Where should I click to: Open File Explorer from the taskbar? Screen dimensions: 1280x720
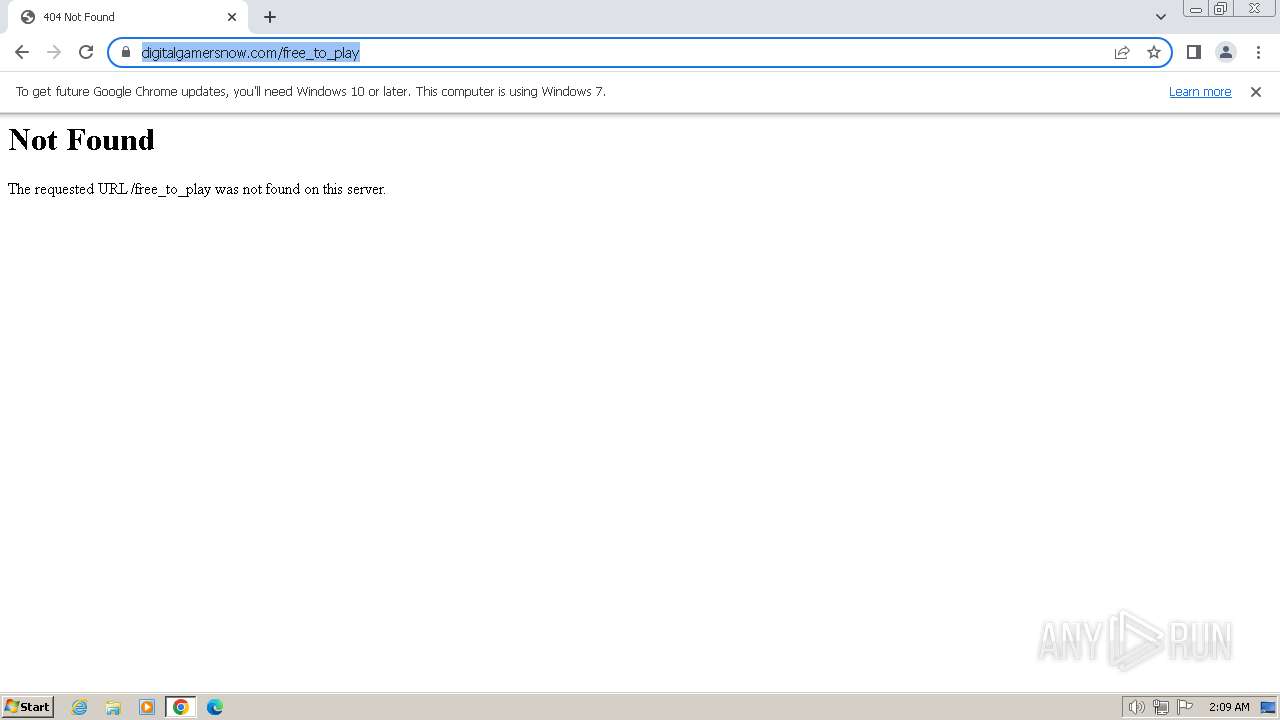point(113,707)
